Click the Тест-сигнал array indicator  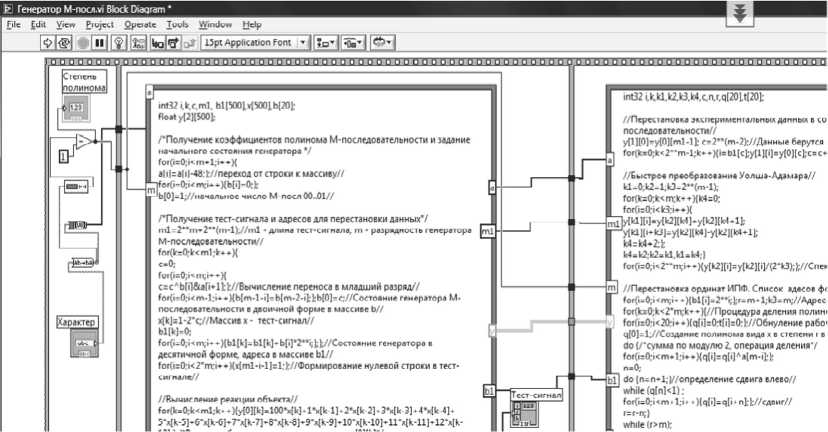[524, 413]
